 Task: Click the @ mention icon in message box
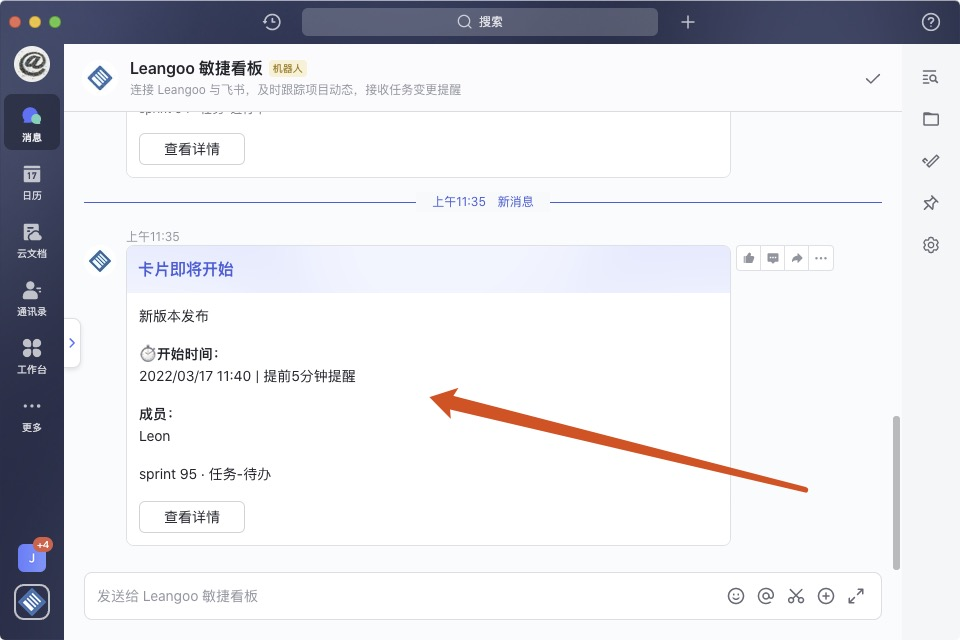pos(766,596)
